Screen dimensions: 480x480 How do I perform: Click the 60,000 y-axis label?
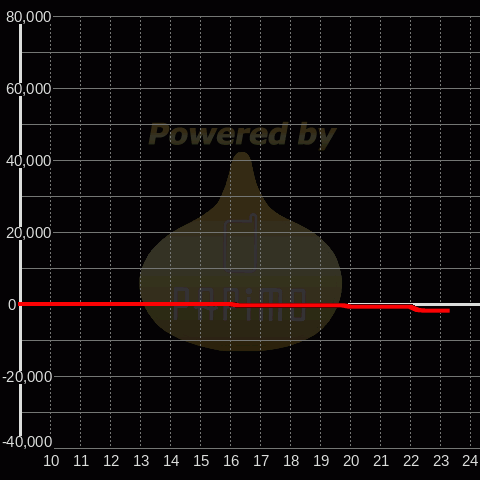29,89
